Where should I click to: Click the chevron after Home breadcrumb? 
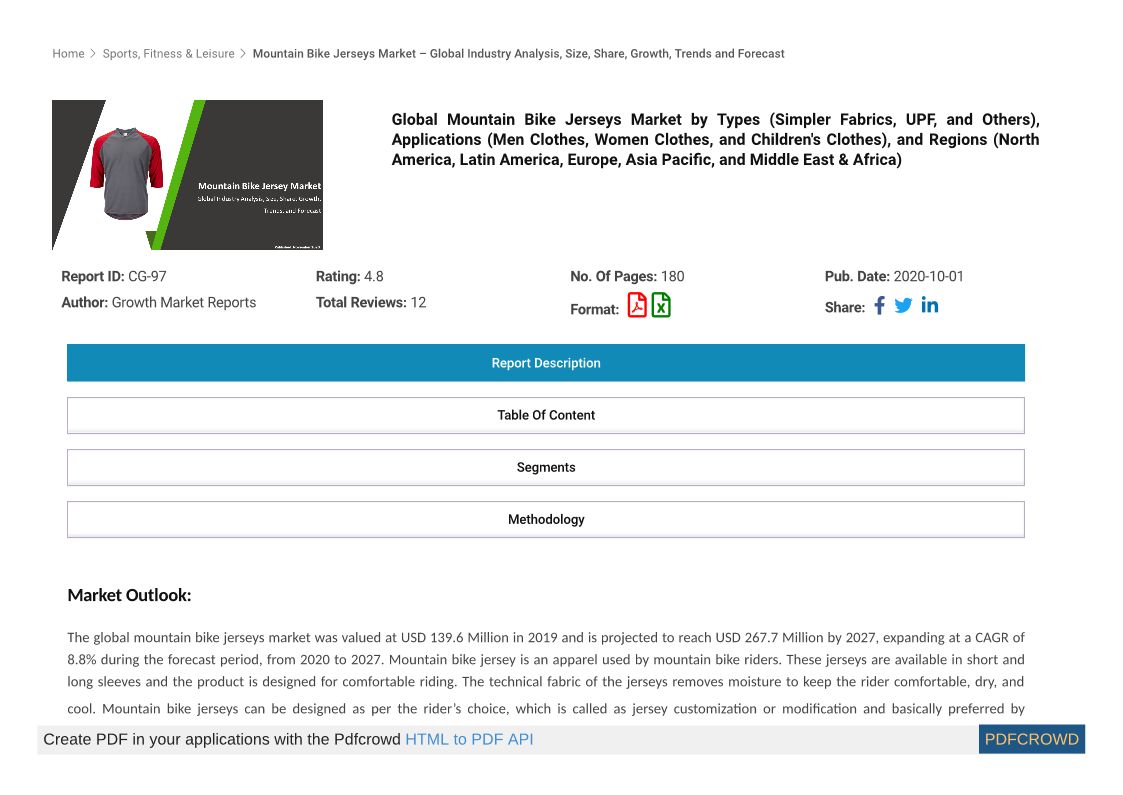click(x=93, y=54)
